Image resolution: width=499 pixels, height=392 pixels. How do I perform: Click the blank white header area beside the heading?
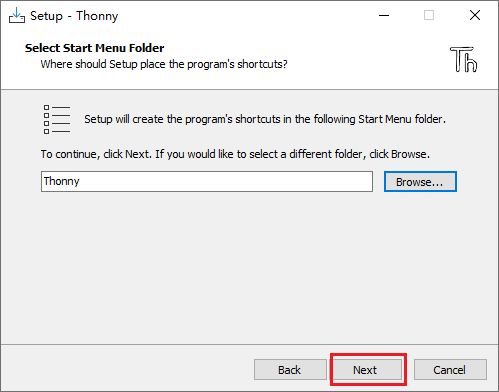coord(367,57)
